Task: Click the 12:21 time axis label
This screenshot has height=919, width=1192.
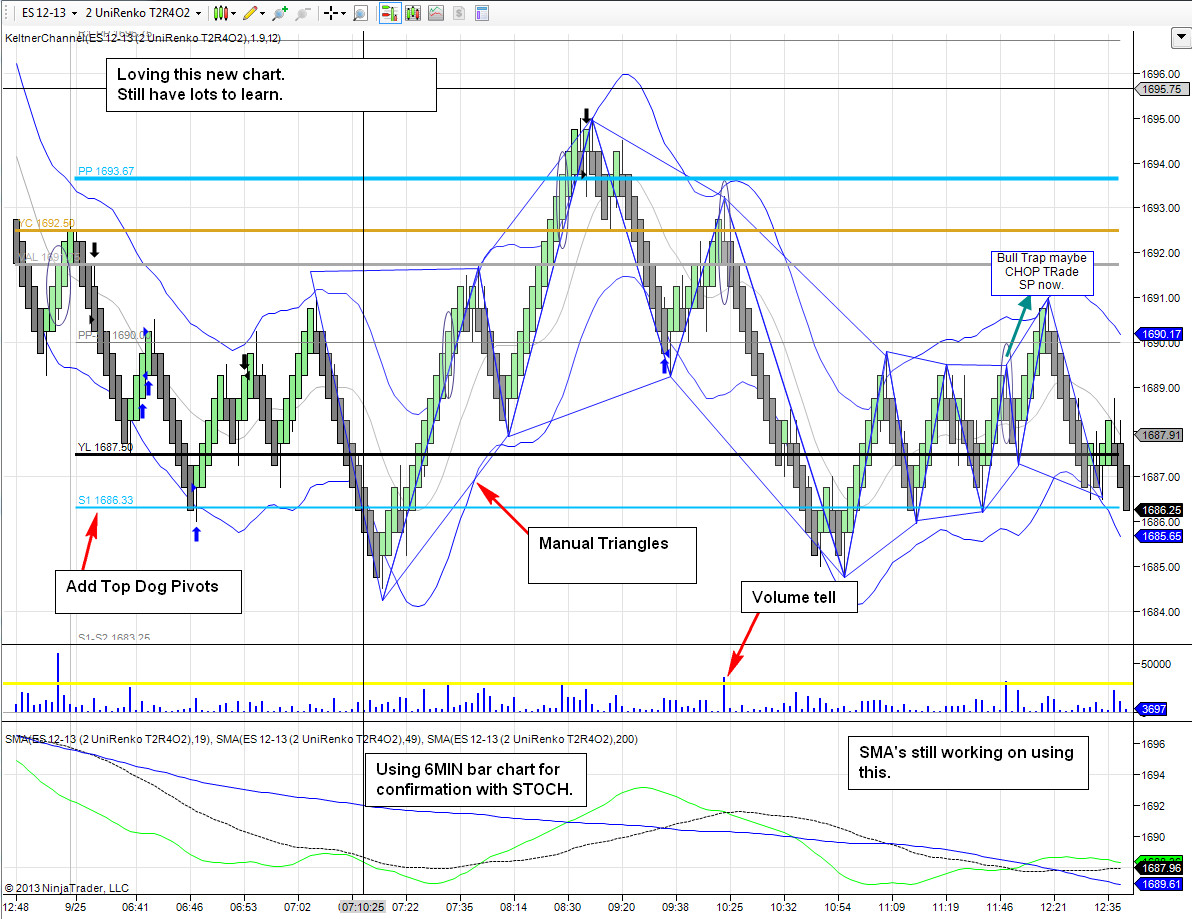Action: pos(1053,907)
